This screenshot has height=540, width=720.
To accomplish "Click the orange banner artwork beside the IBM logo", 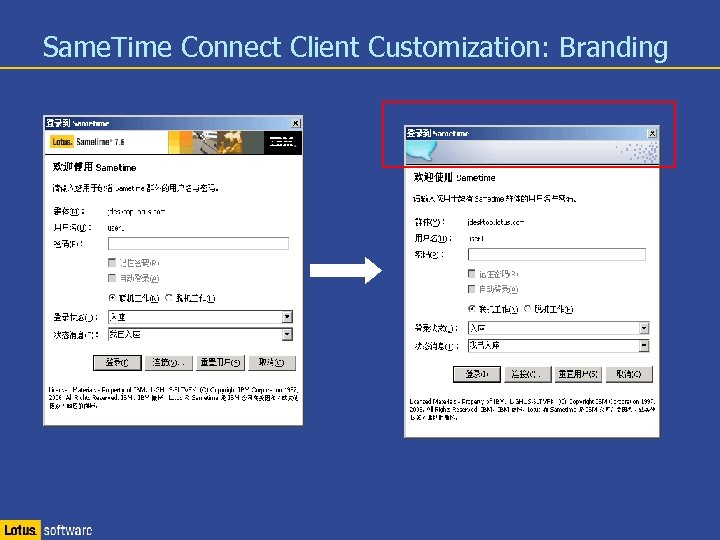I will click(216, 142).
